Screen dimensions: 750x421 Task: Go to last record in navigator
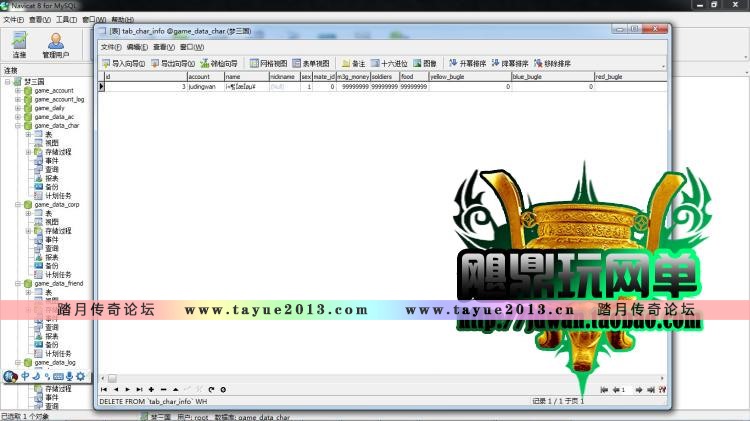(139, 389)
